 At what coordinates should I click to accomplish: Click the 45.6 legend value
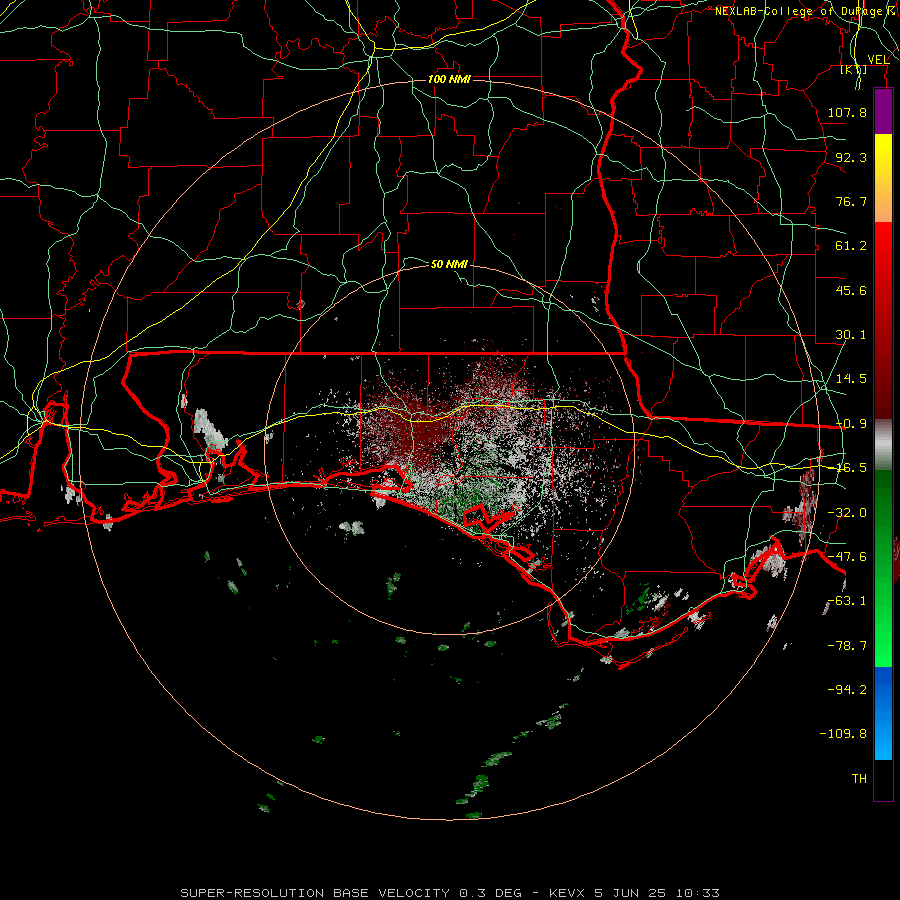click(x=851, y=290)
